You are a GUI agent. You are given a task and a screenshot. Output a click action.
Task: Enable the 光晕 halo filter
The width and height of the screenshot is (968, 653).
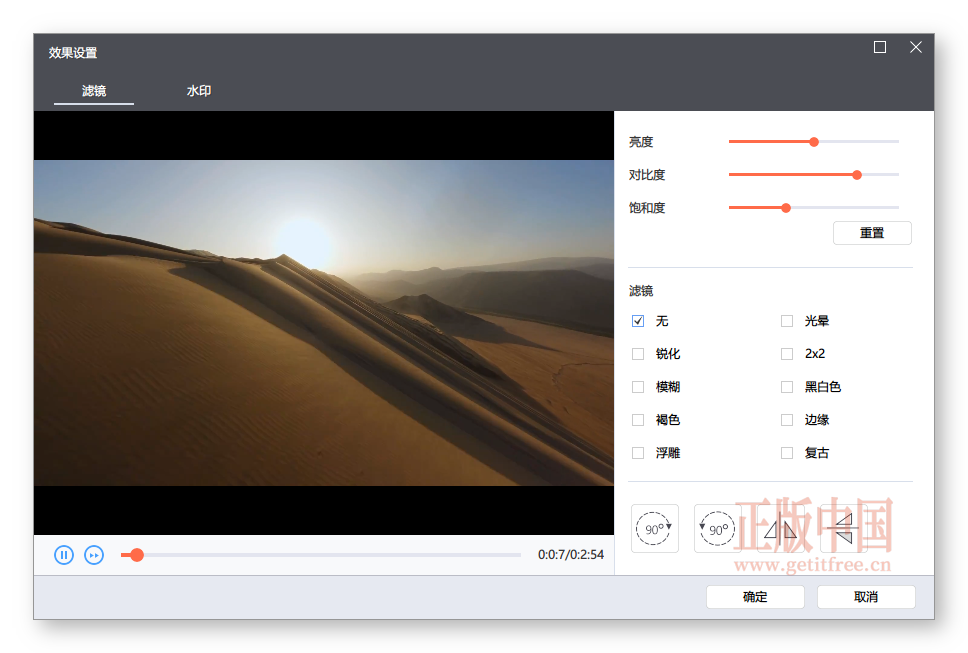[786, 321]
